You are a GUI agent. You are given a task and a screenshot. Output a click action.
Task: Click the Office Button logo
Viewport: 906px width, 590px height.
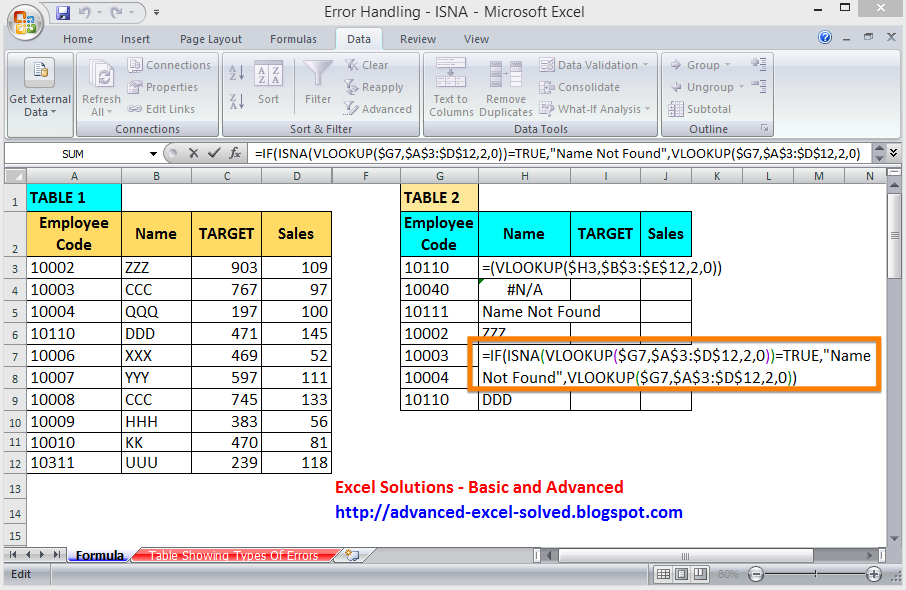(x=24, y=23)
